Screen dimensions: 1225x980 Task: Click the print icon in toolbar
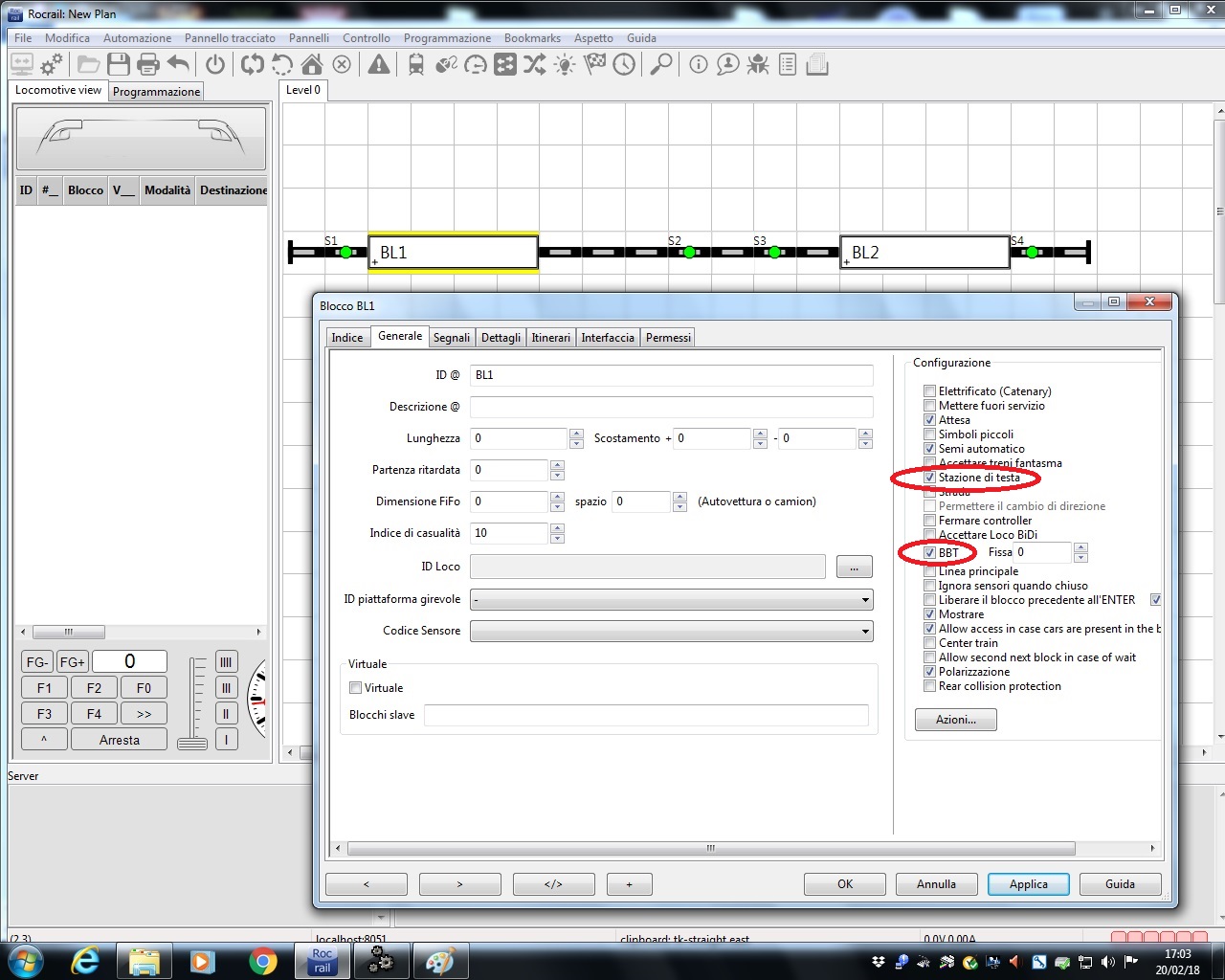coord(148,65)
